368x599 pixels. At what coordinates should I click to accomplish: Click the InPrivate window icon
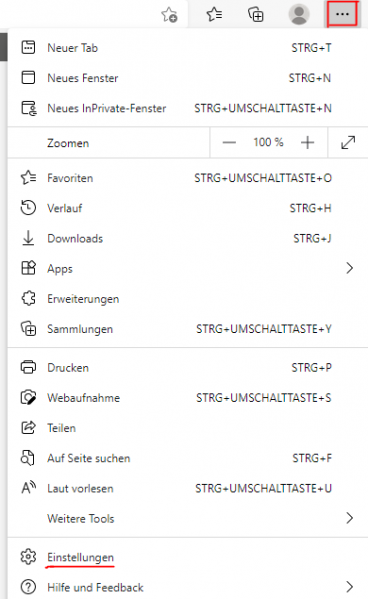29,108
